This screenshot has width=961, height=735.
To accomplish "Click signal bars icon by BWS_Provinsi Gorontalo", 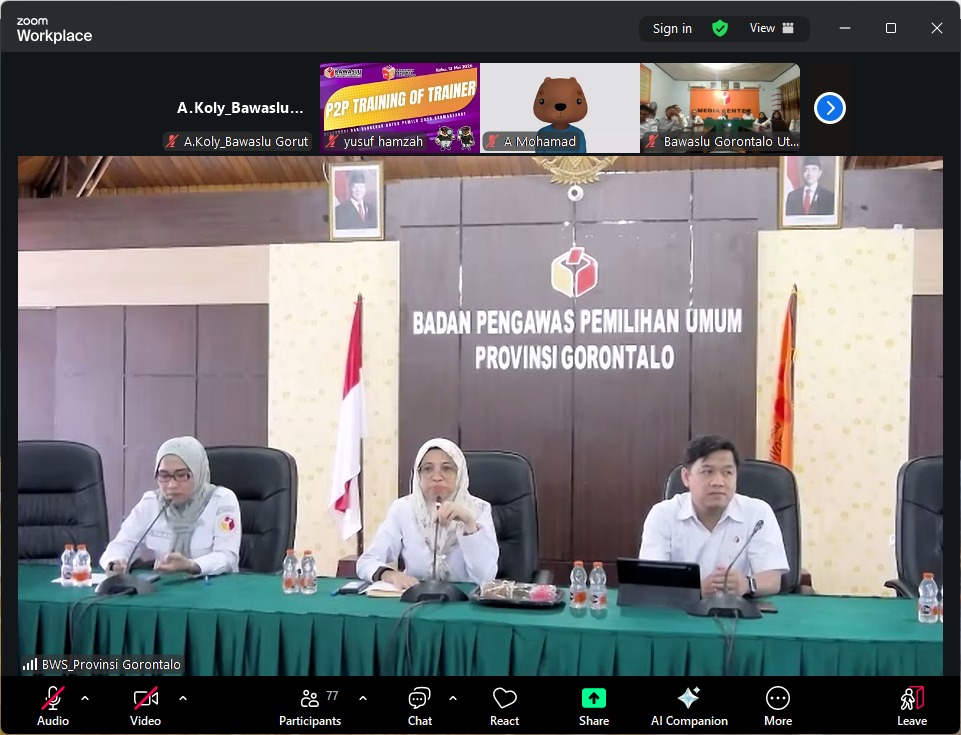I will click(29, 665).
